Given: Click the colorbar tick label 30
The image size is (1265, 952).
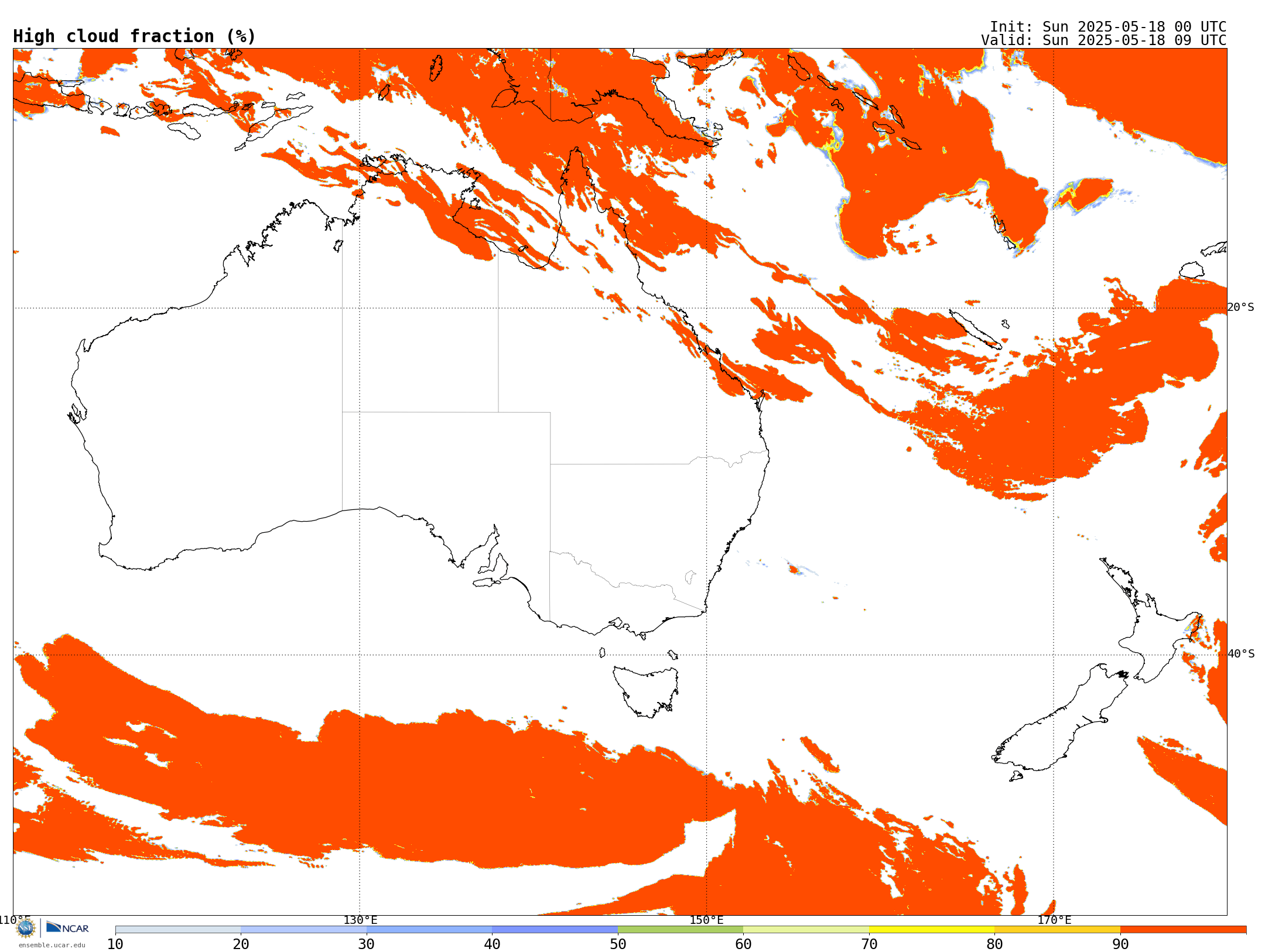Looking at the screenshot, I should click(367, 944).
